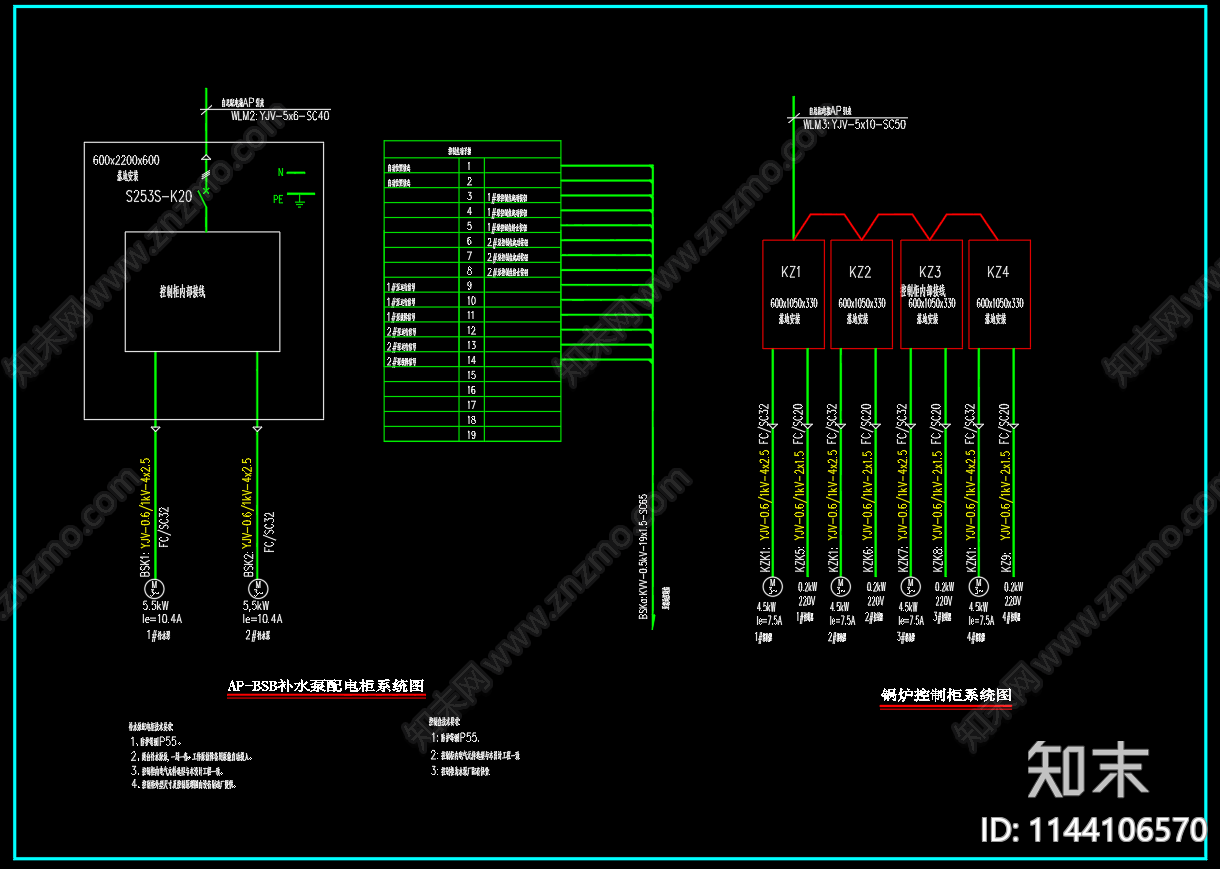Select the "BSK1:" cable tag

pyautogui.click(x=145, y=566)
